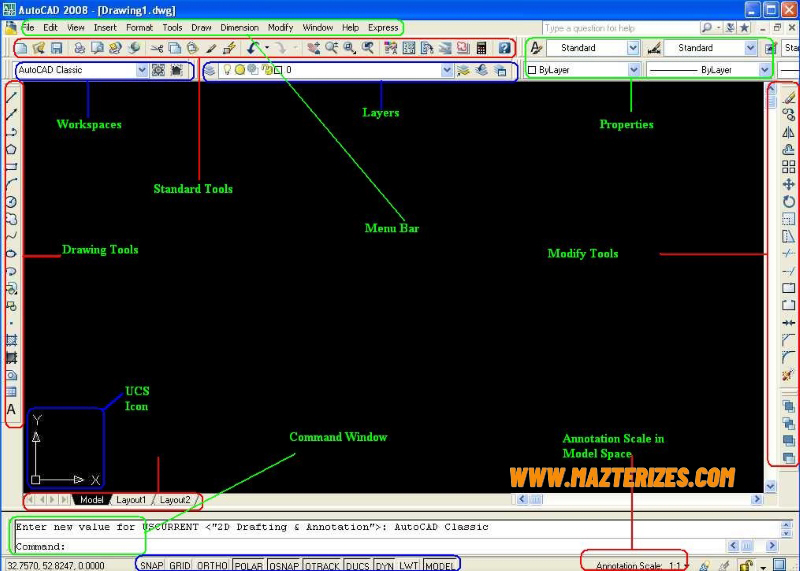
Task: Open the Express menu
Action: pyautogui.click(x=383, y=28)
